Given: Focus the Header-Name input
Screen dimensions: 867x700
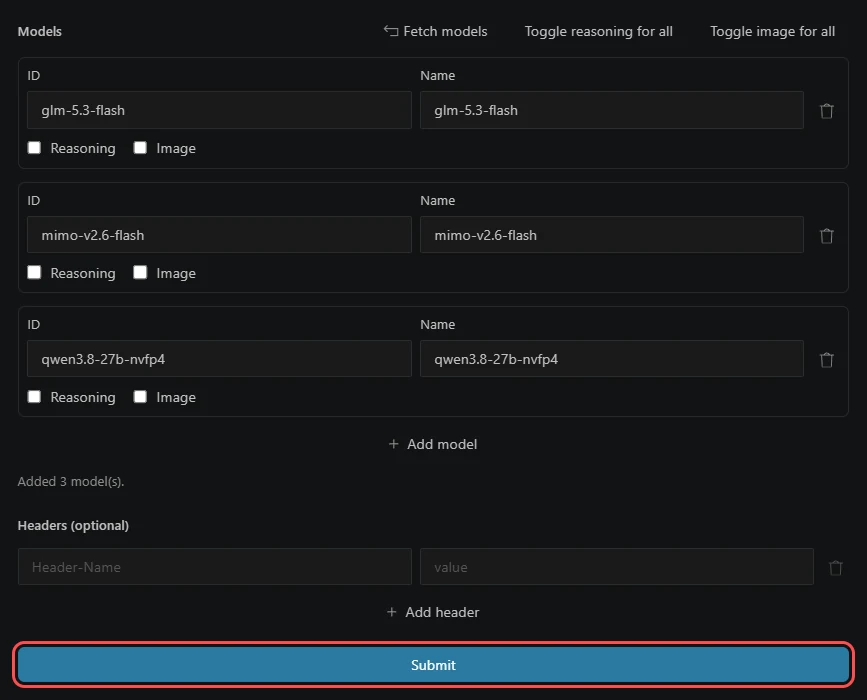Looking at the screenshot, I should 215,567.
